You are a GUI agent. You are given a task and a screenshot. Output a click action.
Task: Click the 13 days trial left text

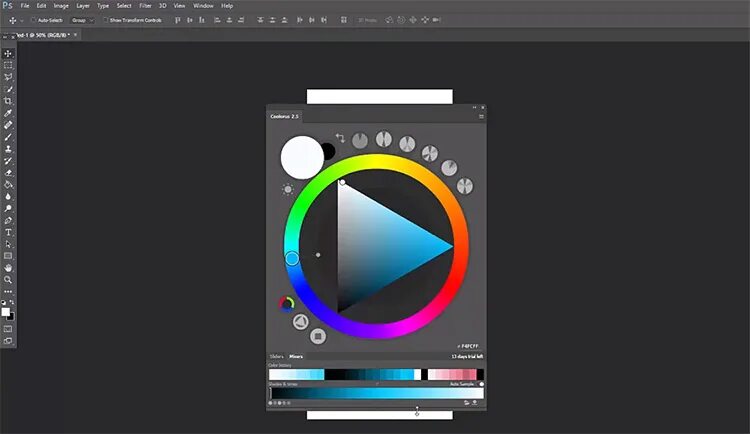click(467, 356)
